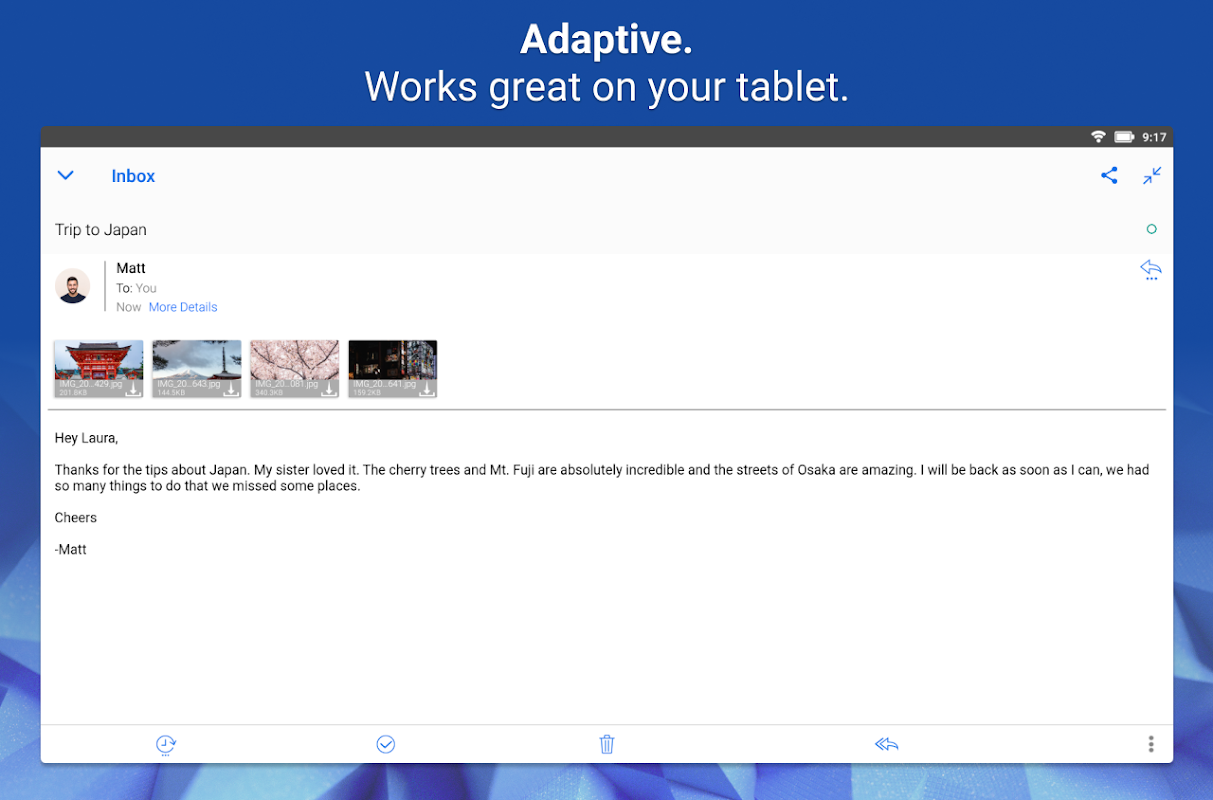Screen dimensions: 1213x800
Task: Select the greeting Hey Laura
Action: point(86,438)
